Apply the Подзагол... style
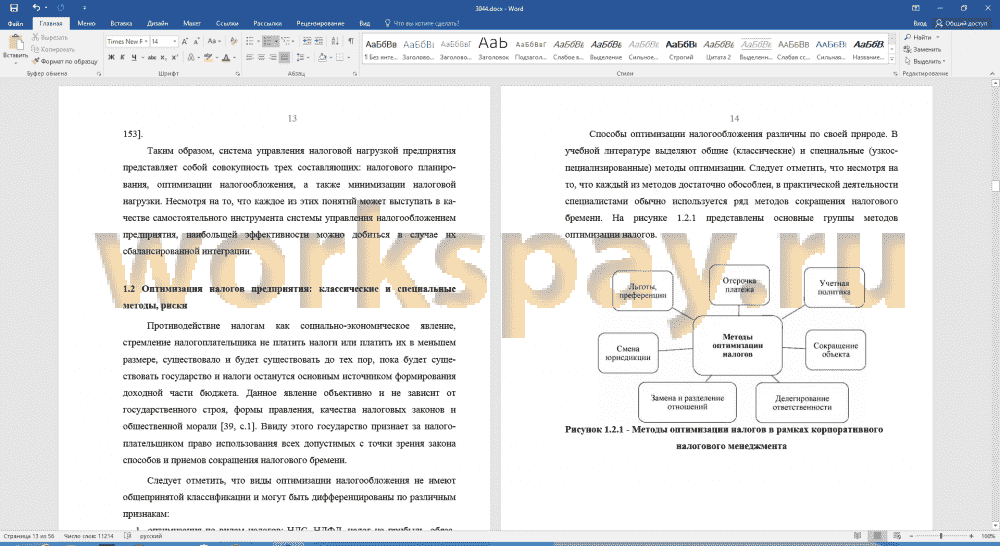Viewport: 1000px width, 546px height. 531,49
